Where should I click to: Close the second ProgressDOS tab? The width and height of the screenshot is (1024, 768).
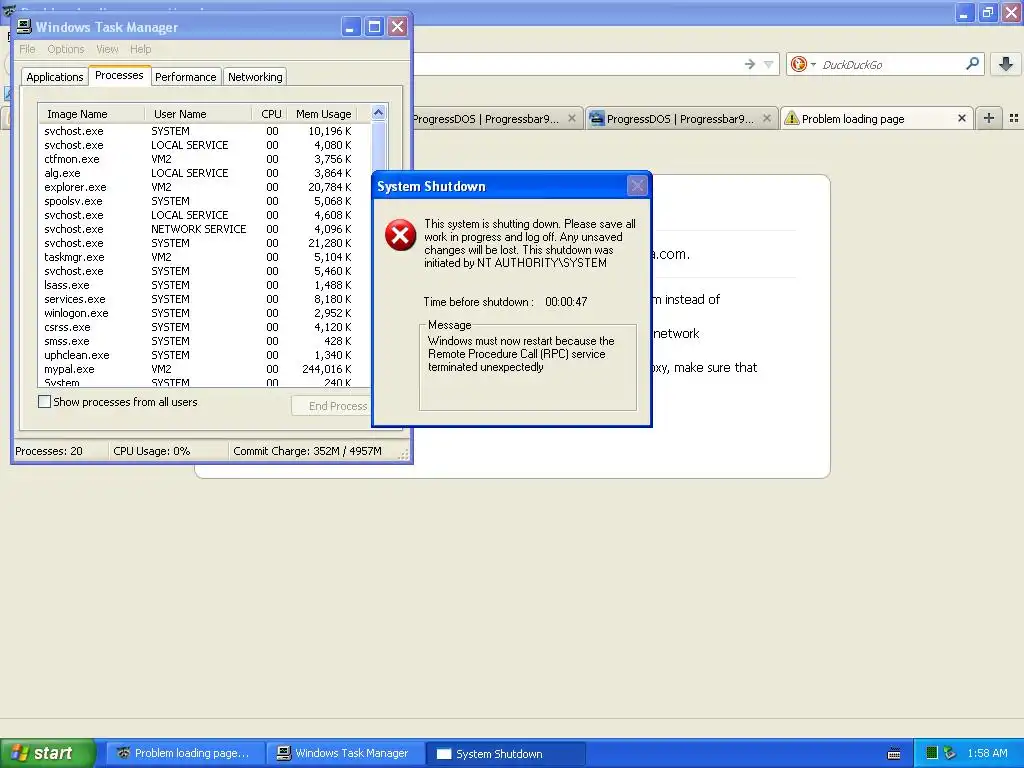click(x=767, y=118)
